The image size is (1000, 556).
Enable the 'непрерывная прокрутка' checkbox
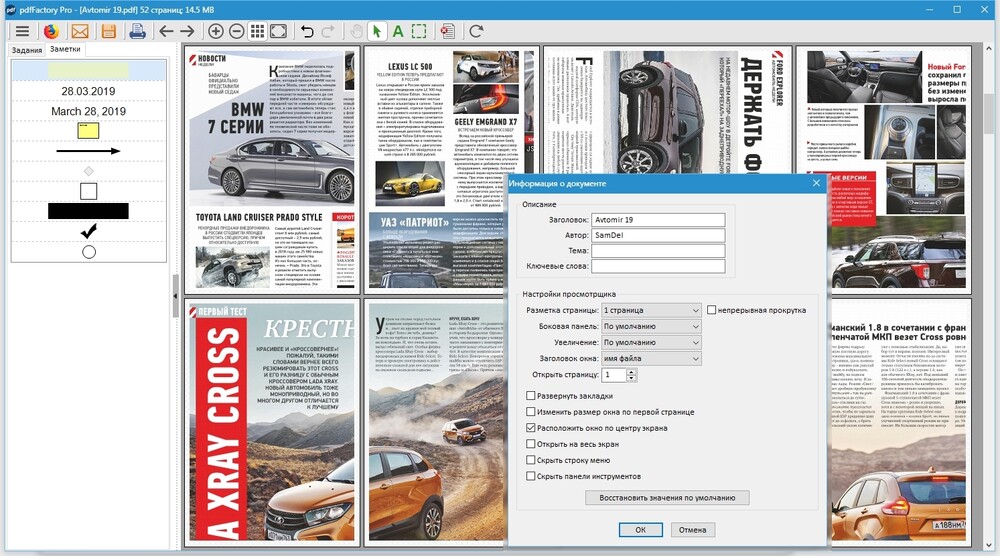tap(711, 310)
